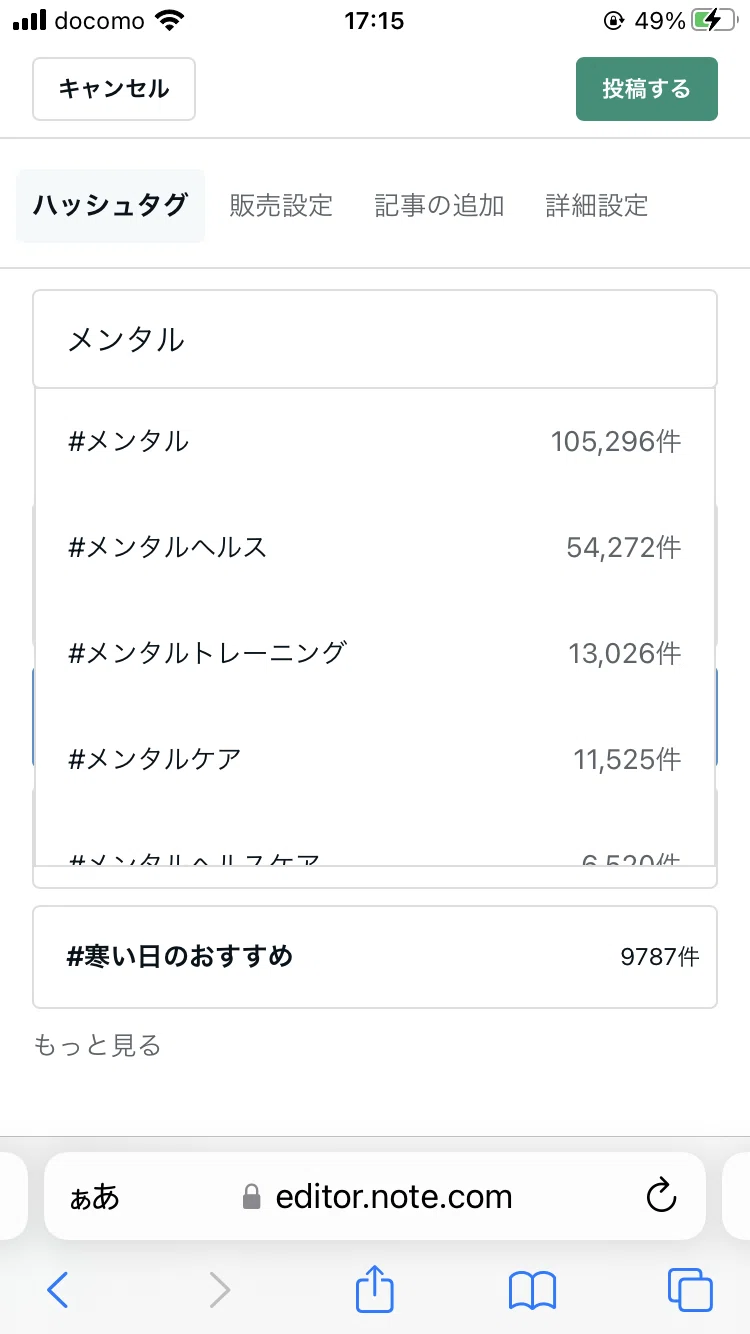Select the #メンタル suggestion
The image size is (750, 1334).
tap(375, 441)
